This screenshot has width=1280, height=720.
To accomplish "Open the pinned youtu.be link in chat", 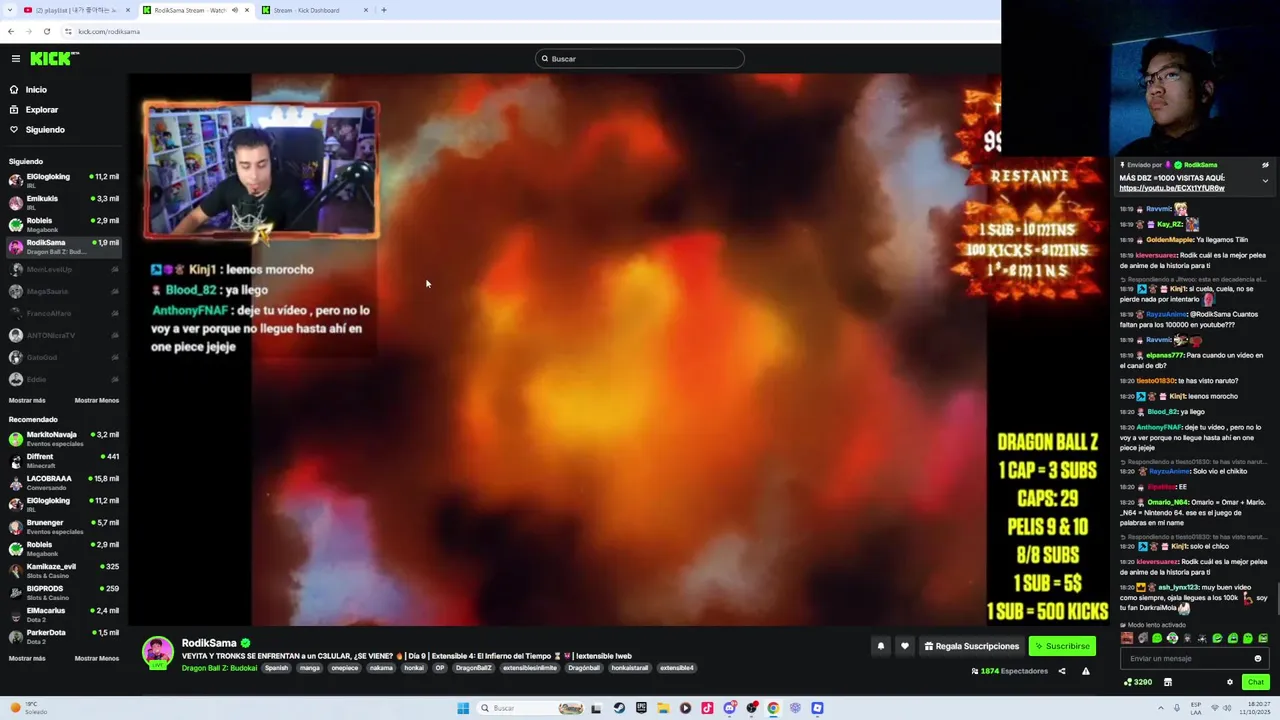I will pos(1172,188).
